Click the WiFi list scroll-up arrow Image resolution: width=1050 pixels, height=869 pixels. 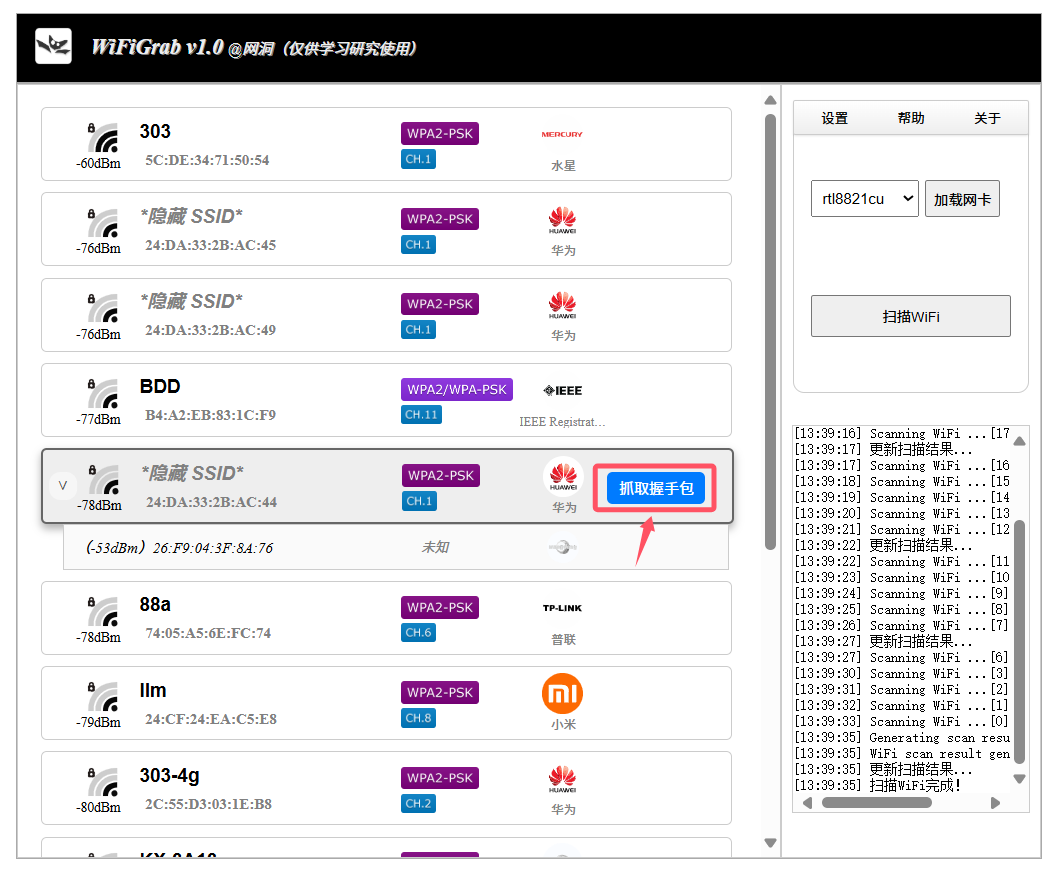click(770, 100)
